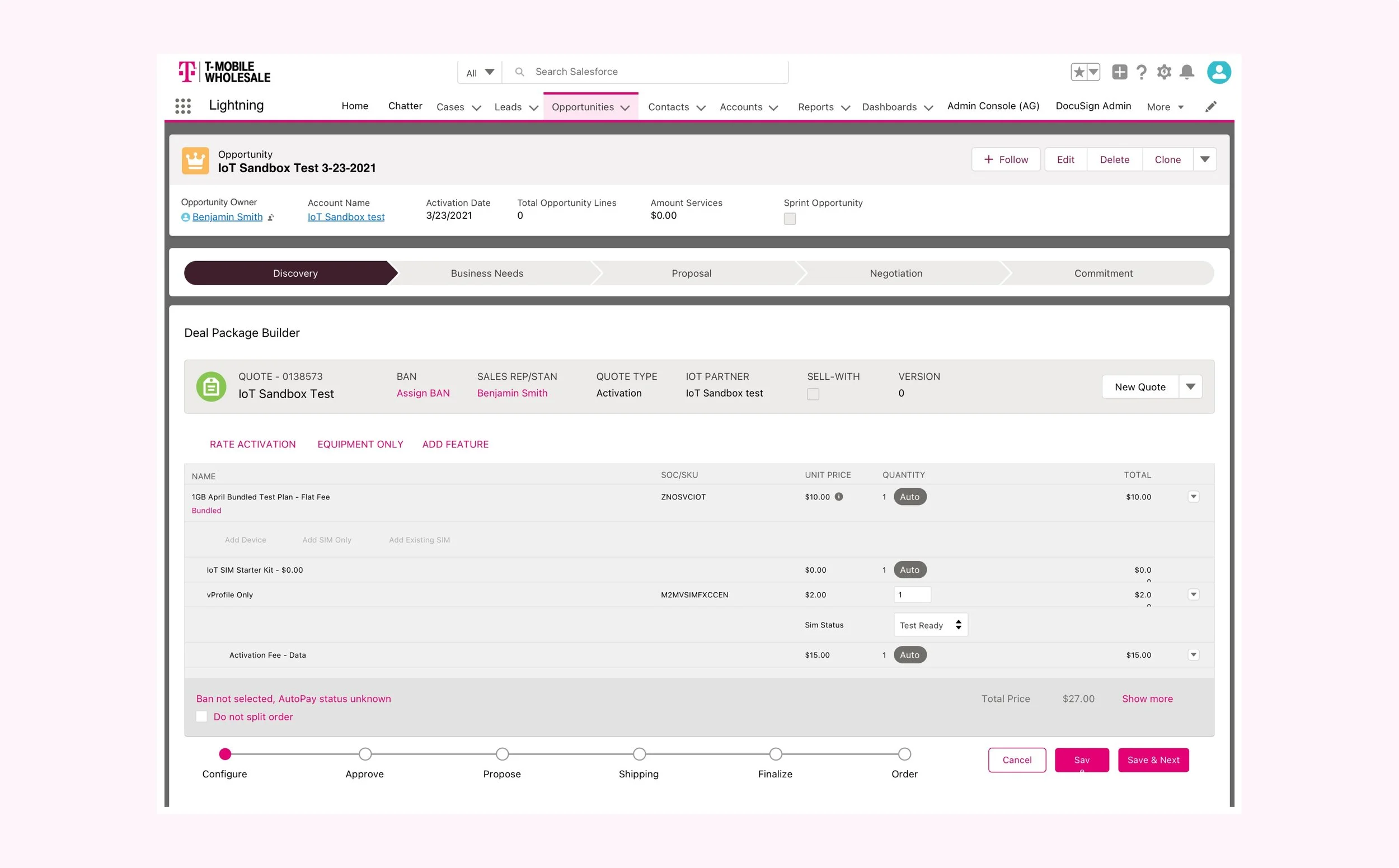Expand the favorites list dropdown arrow
1399x868 pixels.
point(1093,72)
